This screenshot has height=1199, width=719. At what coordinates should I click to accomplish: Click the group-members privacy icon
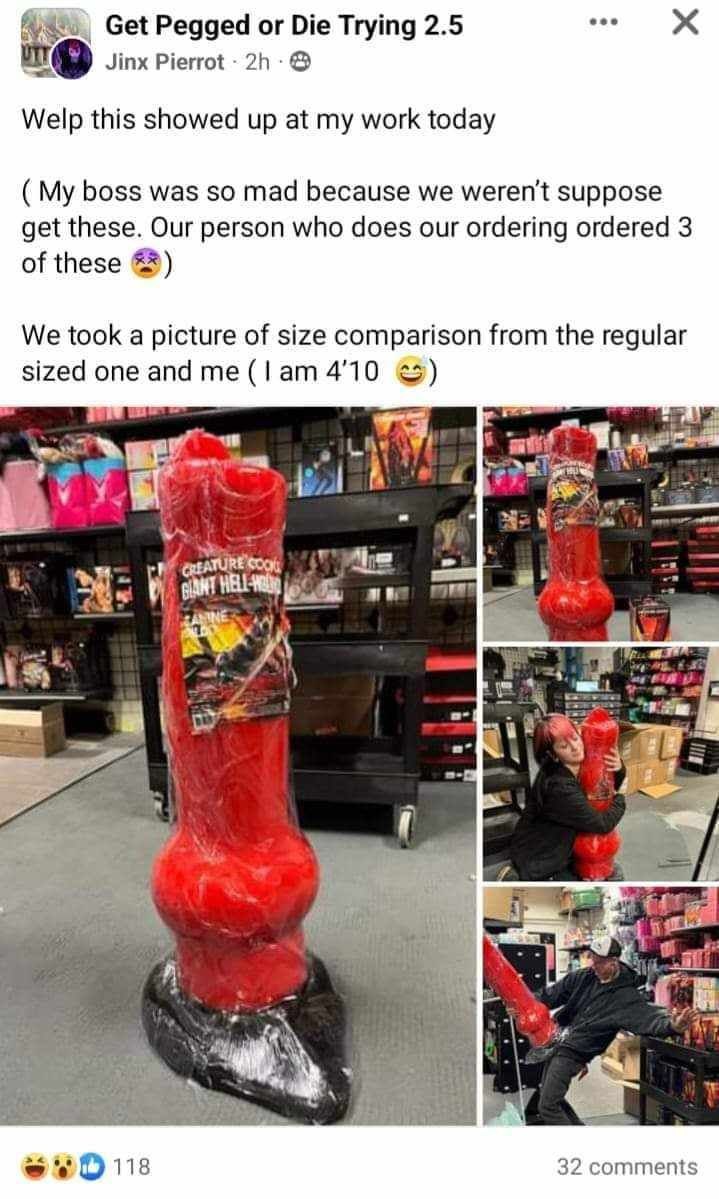click(x=301, y=62)
